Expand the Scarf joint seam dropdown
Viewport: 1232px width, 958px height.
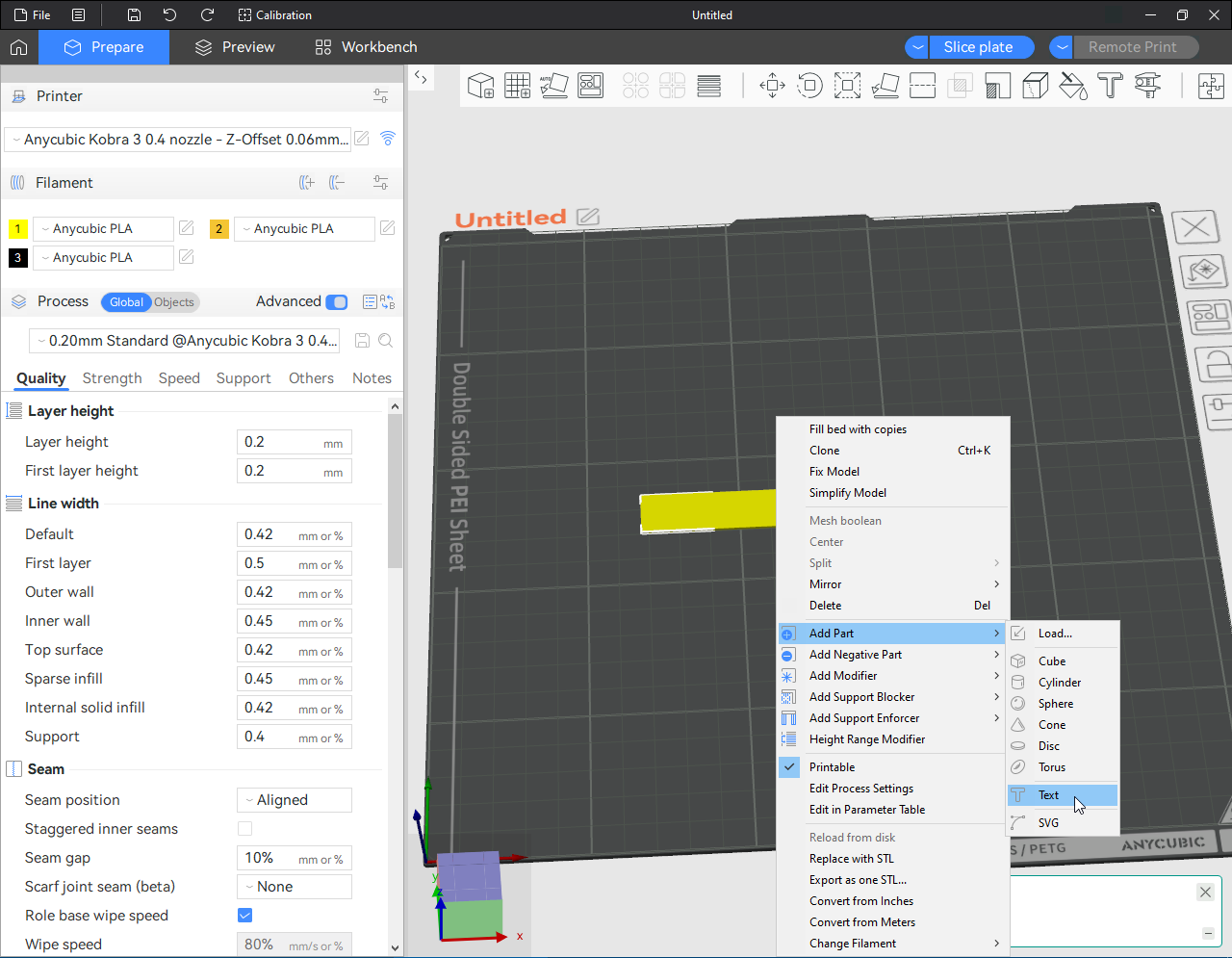[294, 887]
